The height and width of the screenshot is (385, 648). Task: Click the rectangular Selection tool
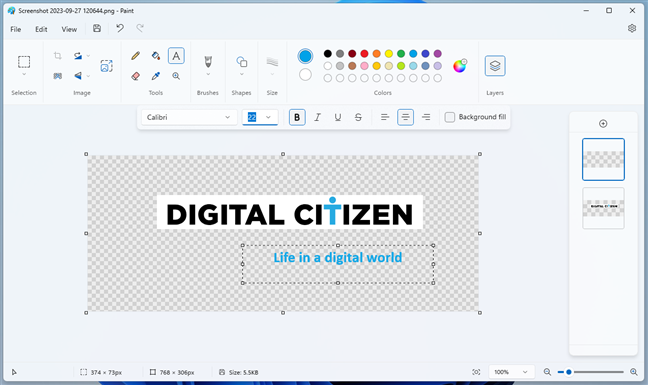pos(24,62)
